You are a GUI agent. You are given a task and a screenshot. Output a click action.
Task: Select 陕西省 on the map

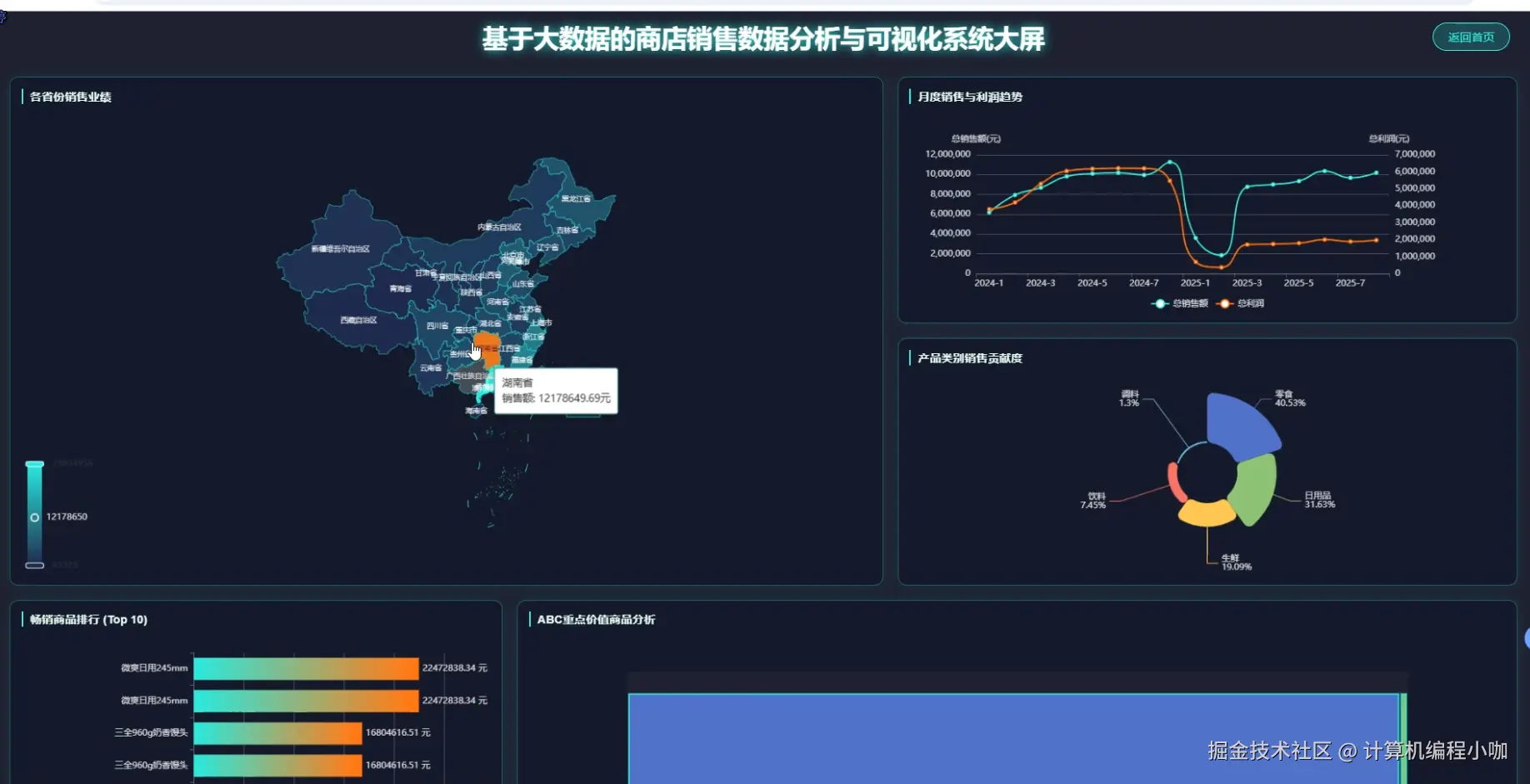click(471, 292)
